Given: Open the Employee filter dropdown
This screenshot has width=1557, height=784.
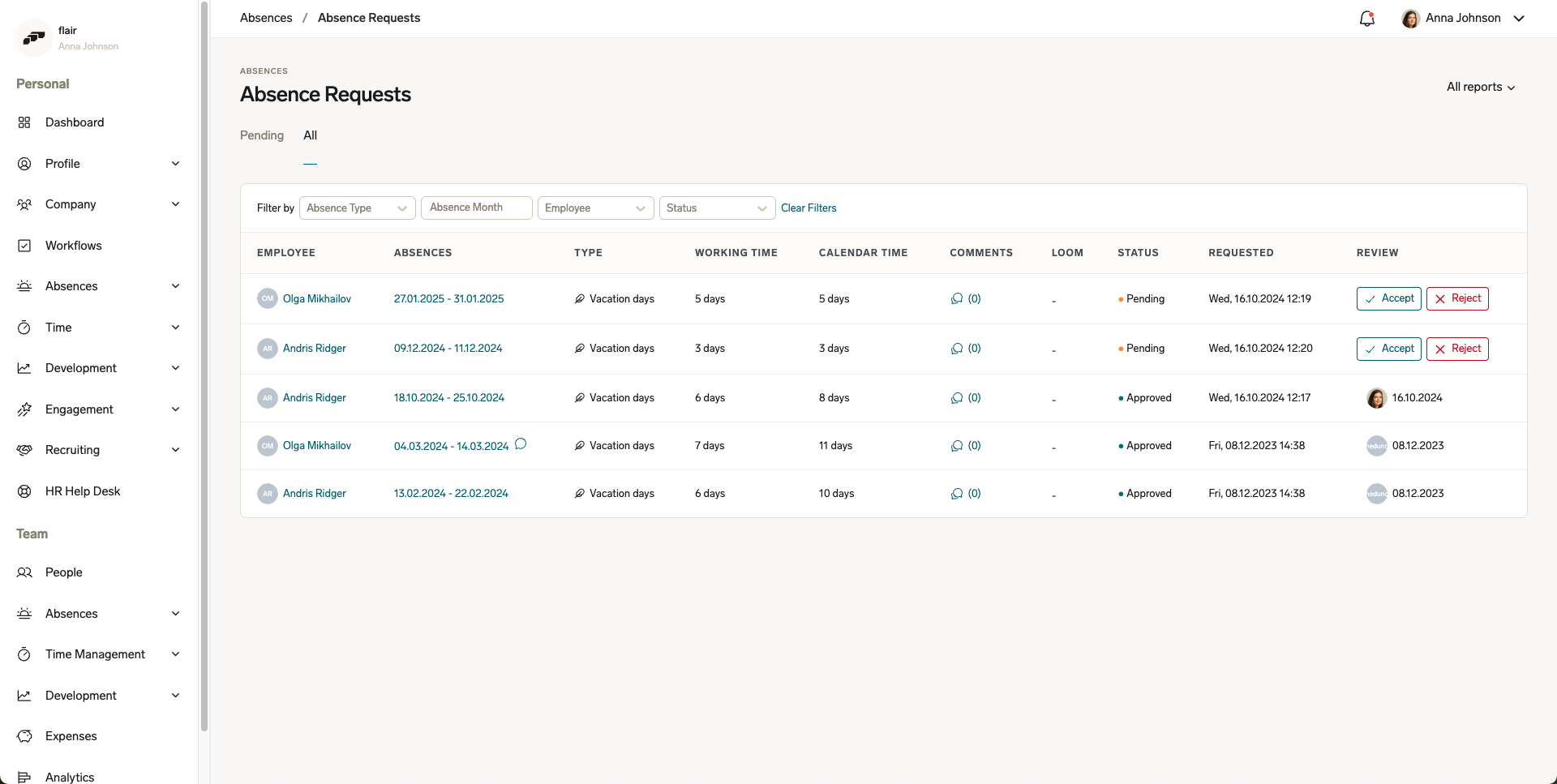Looking at the screenshot, I should click(595, 208).
